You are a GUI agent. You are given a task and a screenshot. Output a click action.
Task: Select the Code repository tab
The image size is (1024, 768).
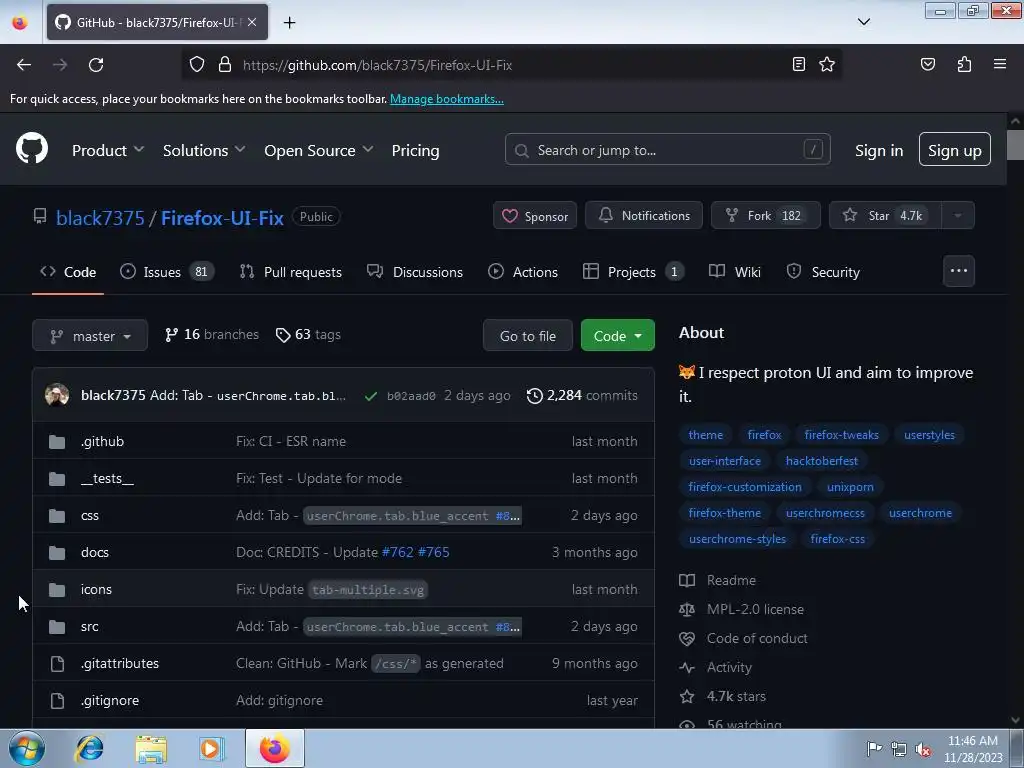(68, 272)
